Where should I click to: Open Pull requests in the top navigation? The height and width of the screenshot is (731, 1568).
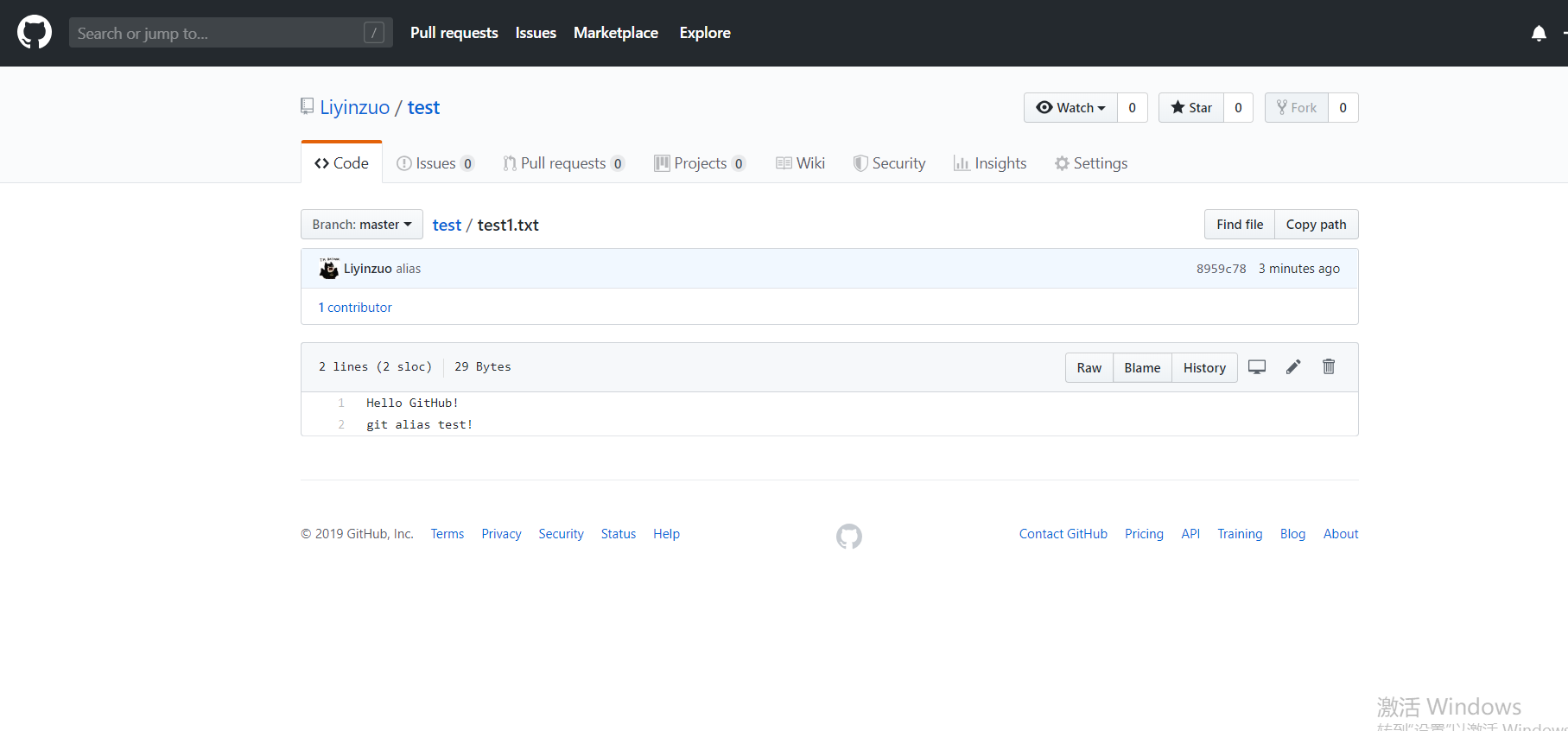pyautogui.click(x=454, y=33)
